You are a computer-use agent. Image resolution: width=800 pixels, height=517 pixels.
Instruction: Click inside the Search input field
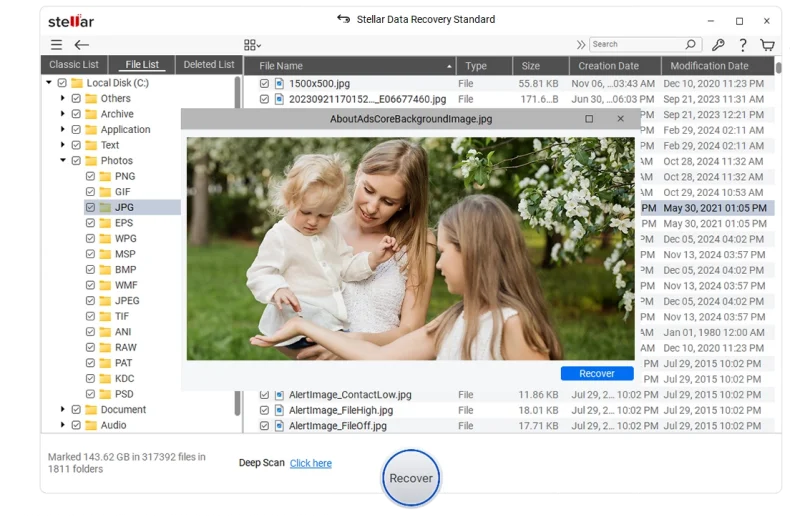coord(635,45)
